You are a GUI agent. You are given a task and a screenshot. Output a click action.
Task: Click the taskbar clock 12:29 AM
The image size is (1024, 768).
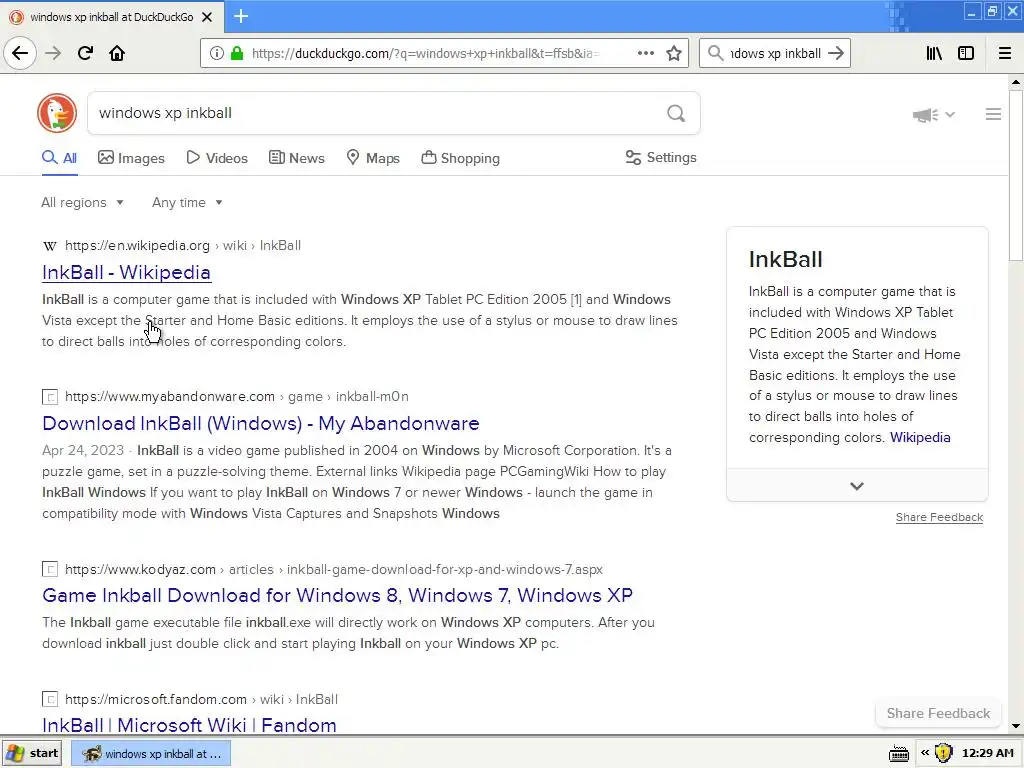click(x=987, y=753)
